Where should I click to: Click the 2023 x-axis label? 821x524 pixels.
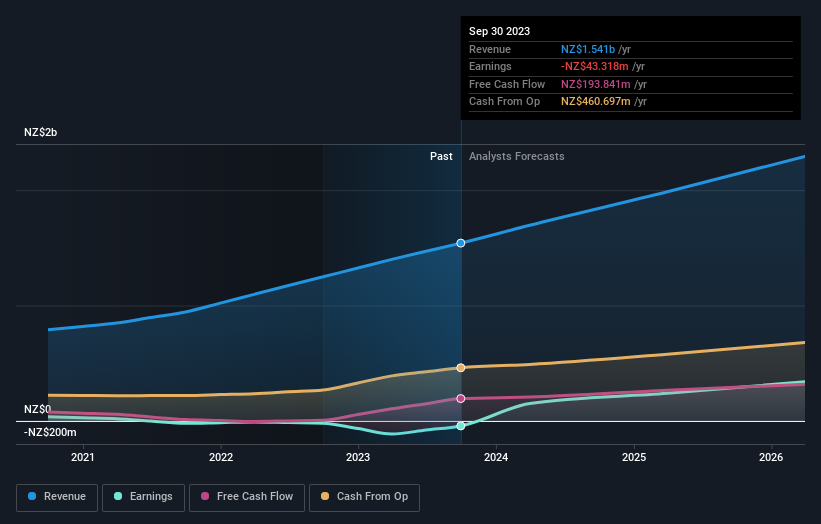point(358,457)
